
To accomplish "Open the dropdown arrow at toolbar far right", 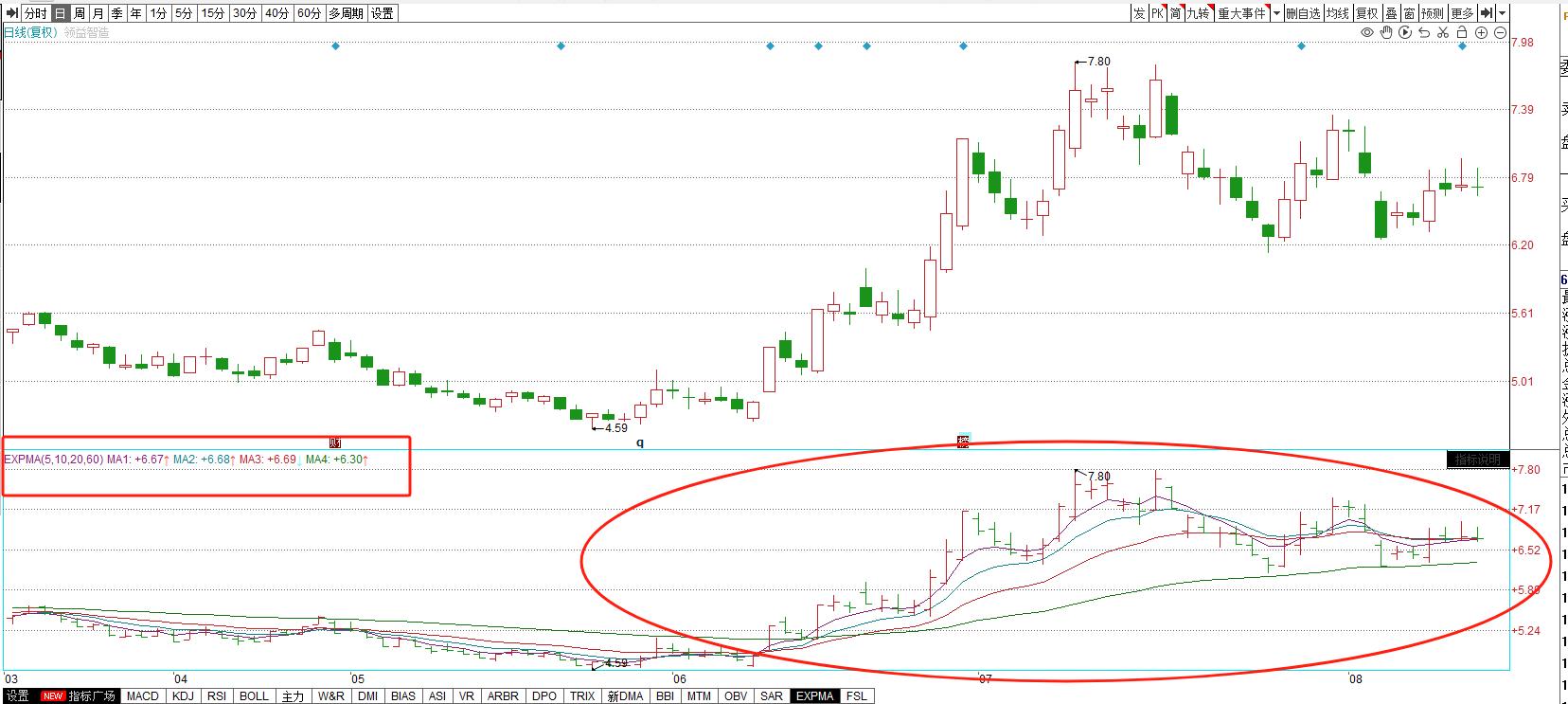I will (1502, 13).
